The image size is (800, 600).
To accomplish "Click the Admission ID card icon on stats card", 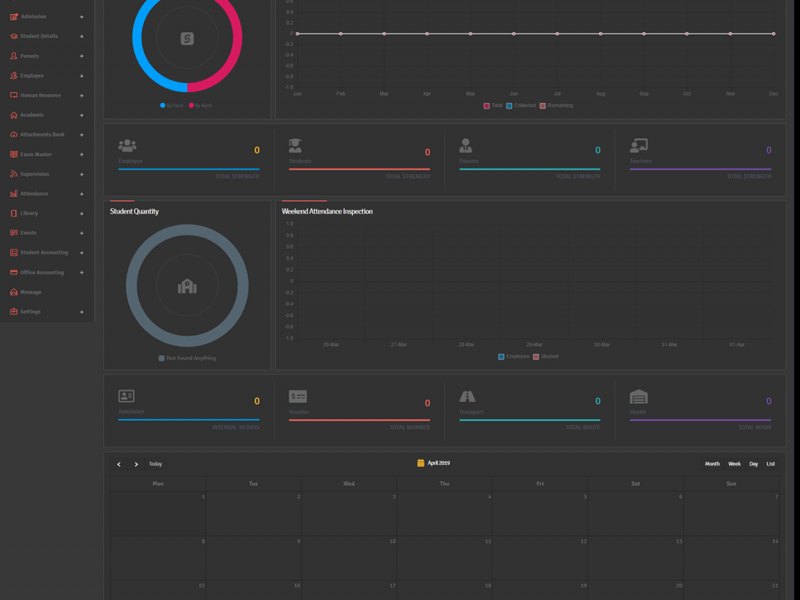I will point(126,396).
